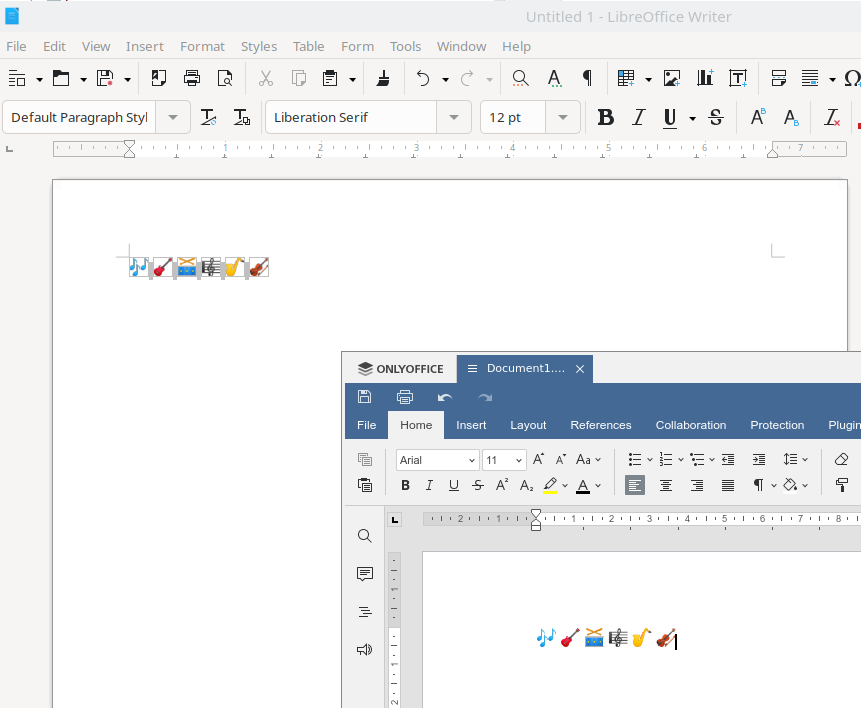Image resolution: width=861 pixels, height=708 pixels.
Task: Toggle Subscript in LibreOffice formatting bar
Action: point(791,118)
